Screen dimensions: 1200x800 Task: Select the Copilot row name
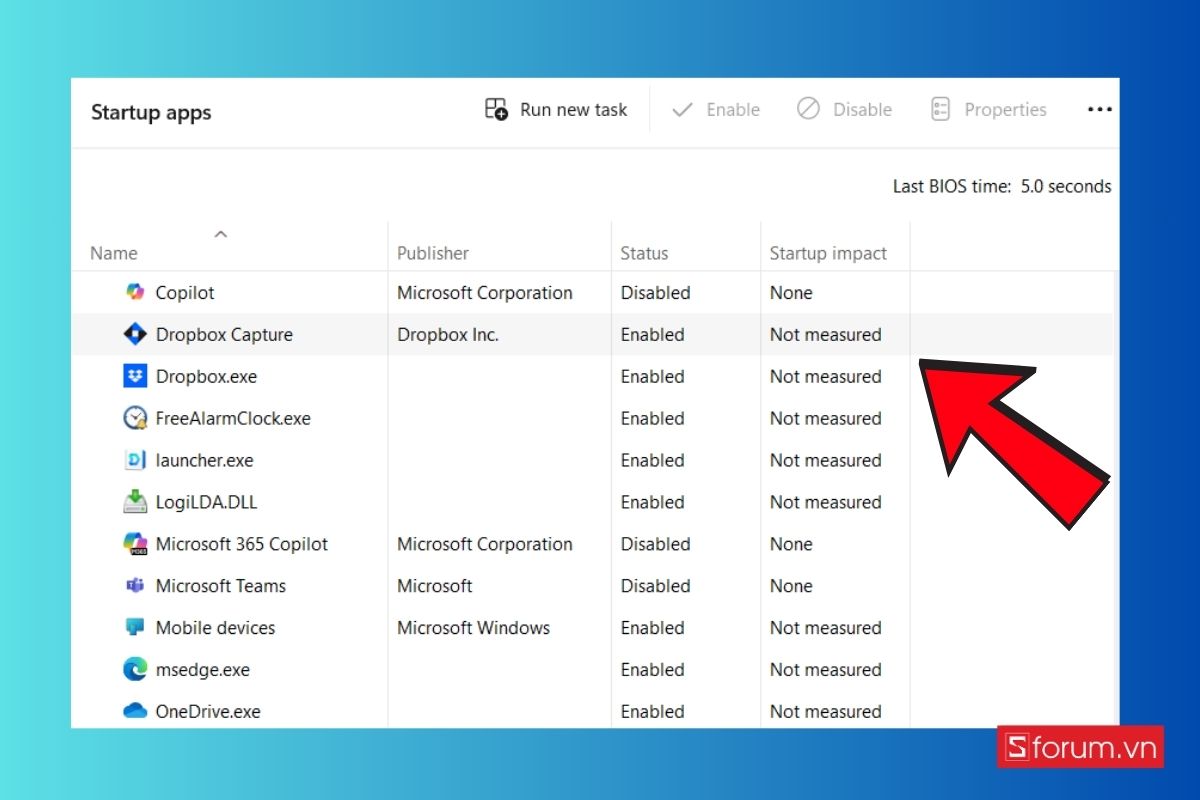pos(185,293)
